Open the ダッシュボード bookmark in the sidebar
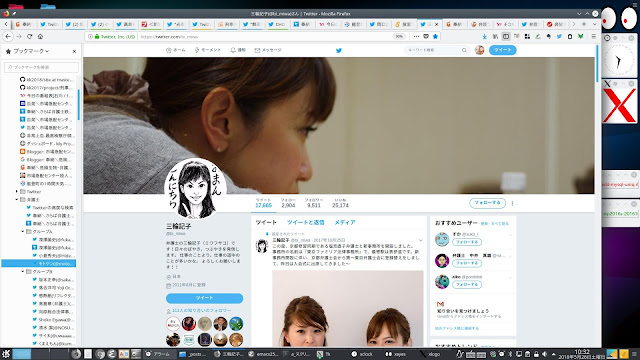The image size is (640, 360). click(x=46, y=144)
